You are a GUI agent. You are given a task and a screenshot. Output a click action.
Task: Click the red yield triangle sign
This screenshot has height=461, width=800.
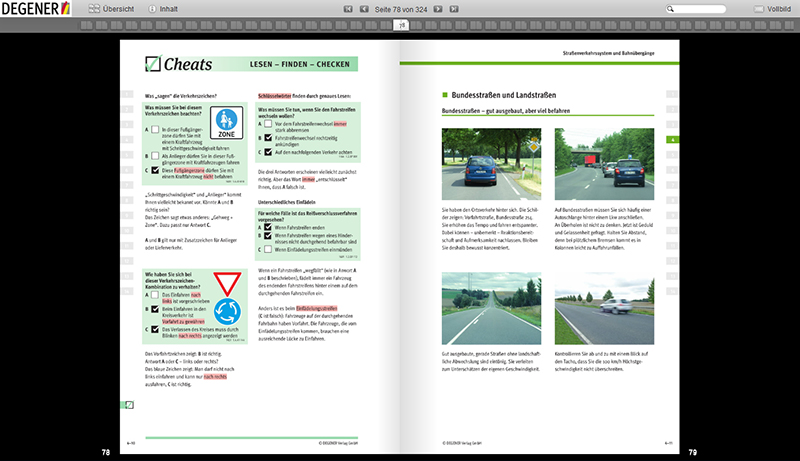point(227,284)
